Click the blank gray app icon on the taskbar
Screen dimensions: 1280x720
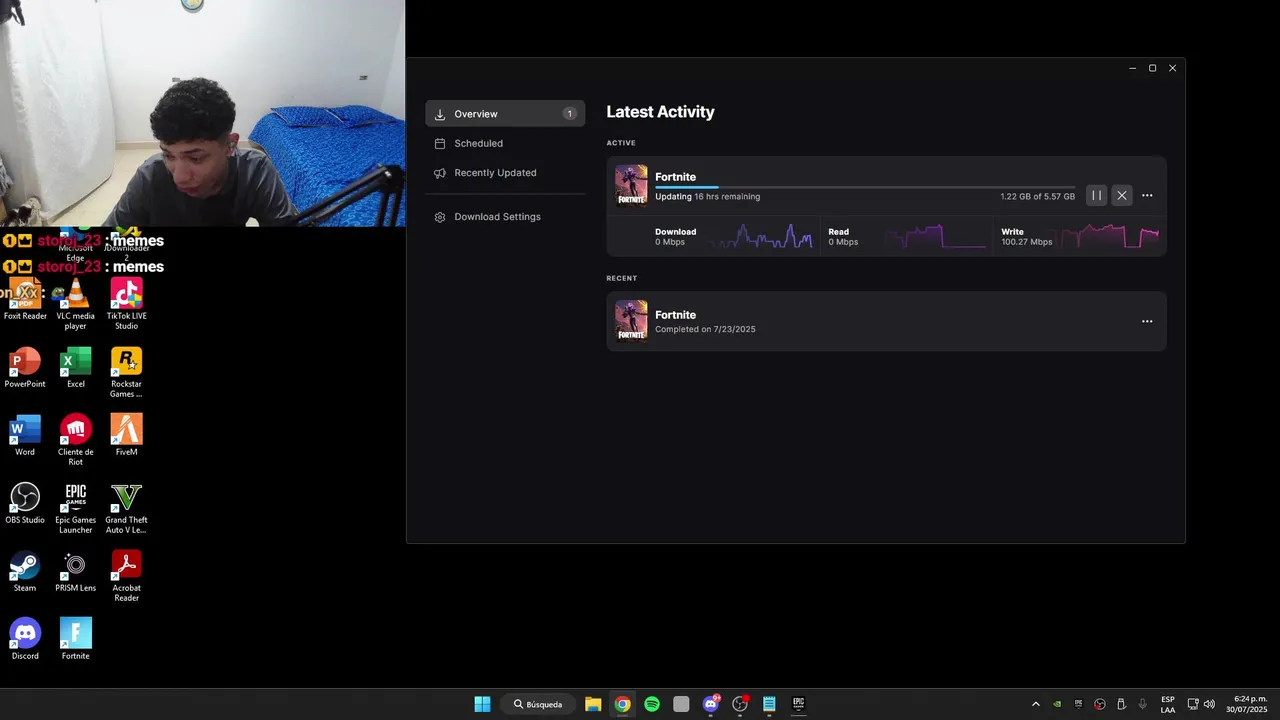681,704
